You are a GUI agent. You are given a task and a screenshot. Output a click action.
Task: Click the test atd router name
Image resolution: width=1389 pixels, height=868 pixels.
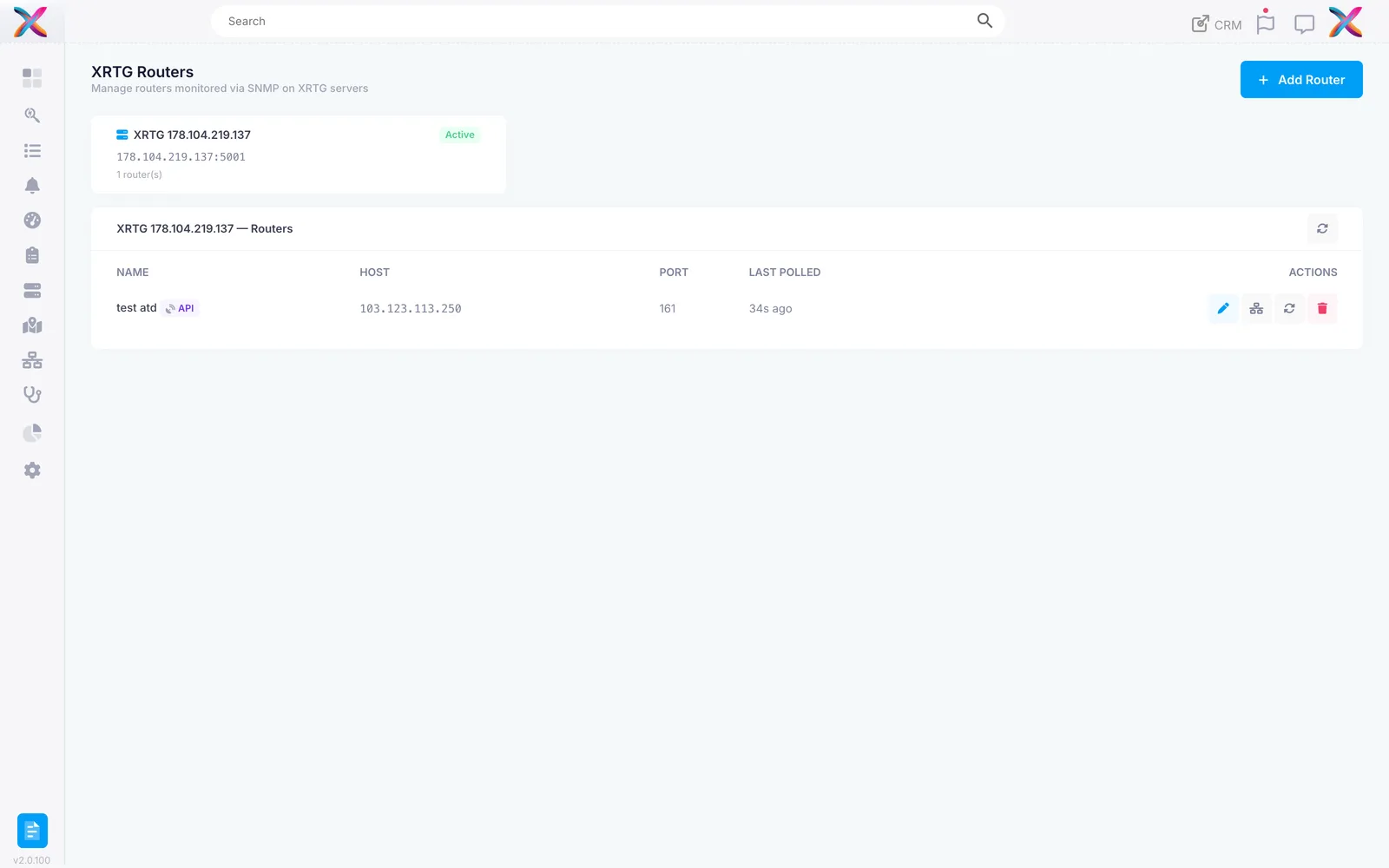click(136, 308)
